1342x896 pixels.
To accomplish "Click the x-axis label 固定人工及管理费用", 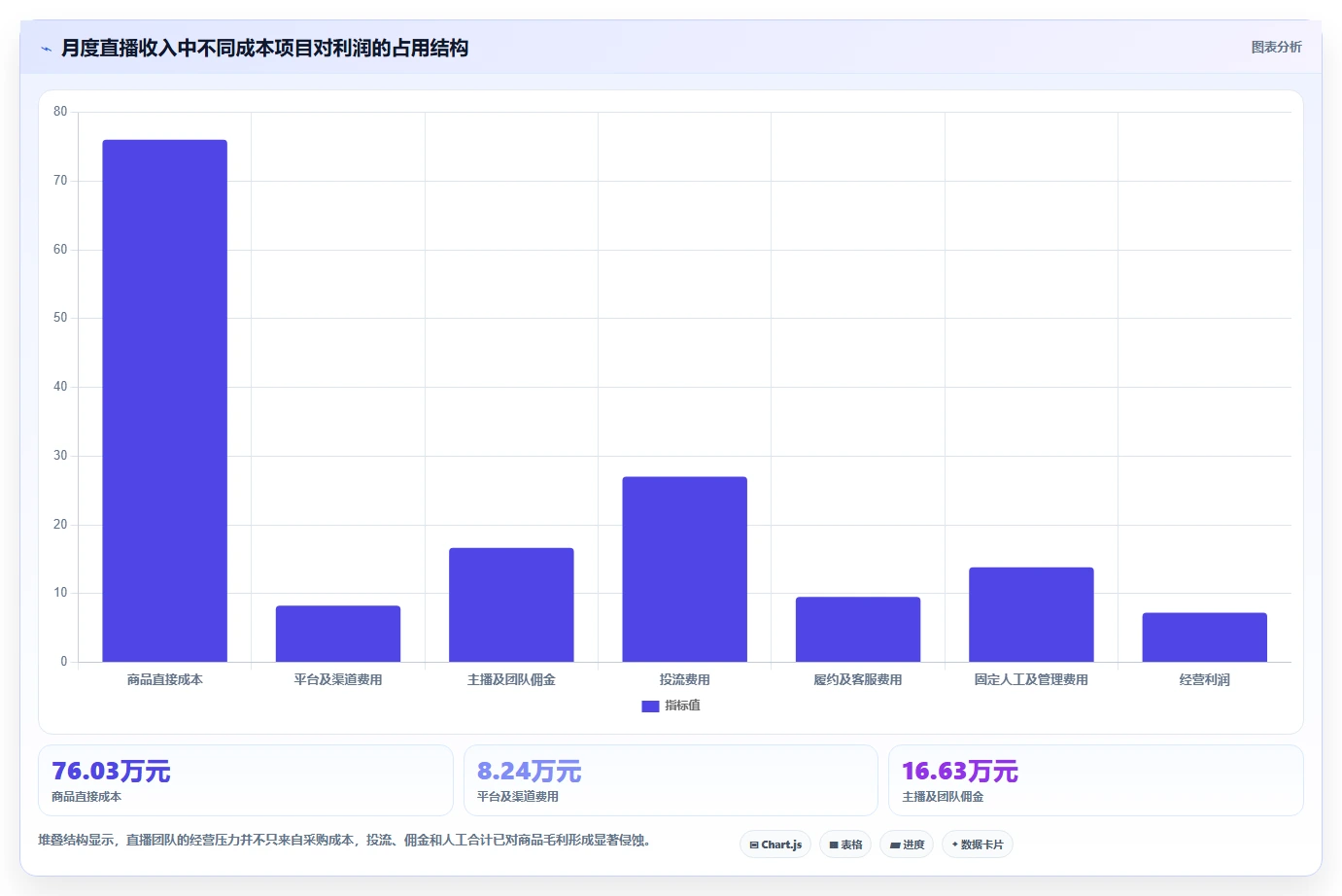I will pos(1031,680).
